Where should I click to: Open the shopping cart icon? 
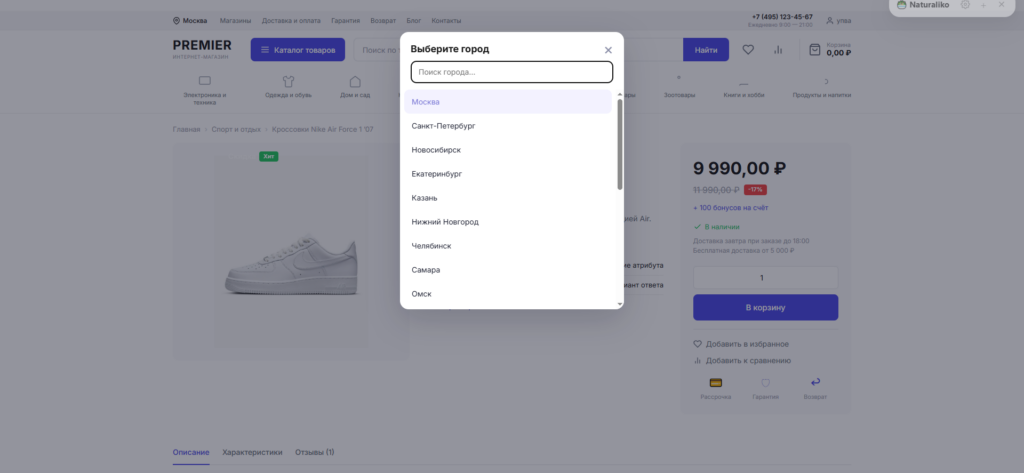[814, 50]
